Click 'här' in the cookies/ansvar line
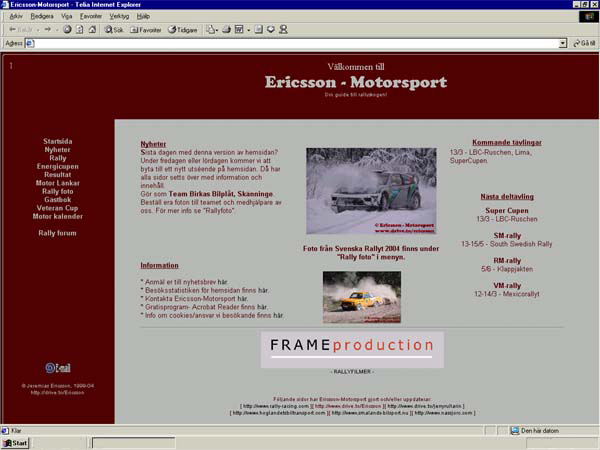The image size is (600, 450). tap(278, 315)
